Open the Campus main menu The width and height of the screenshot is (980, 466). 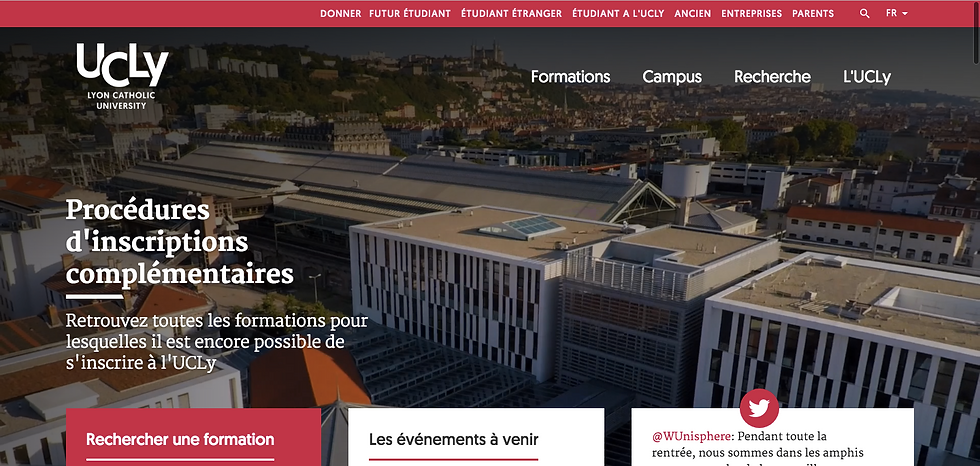tap(672, 77)
